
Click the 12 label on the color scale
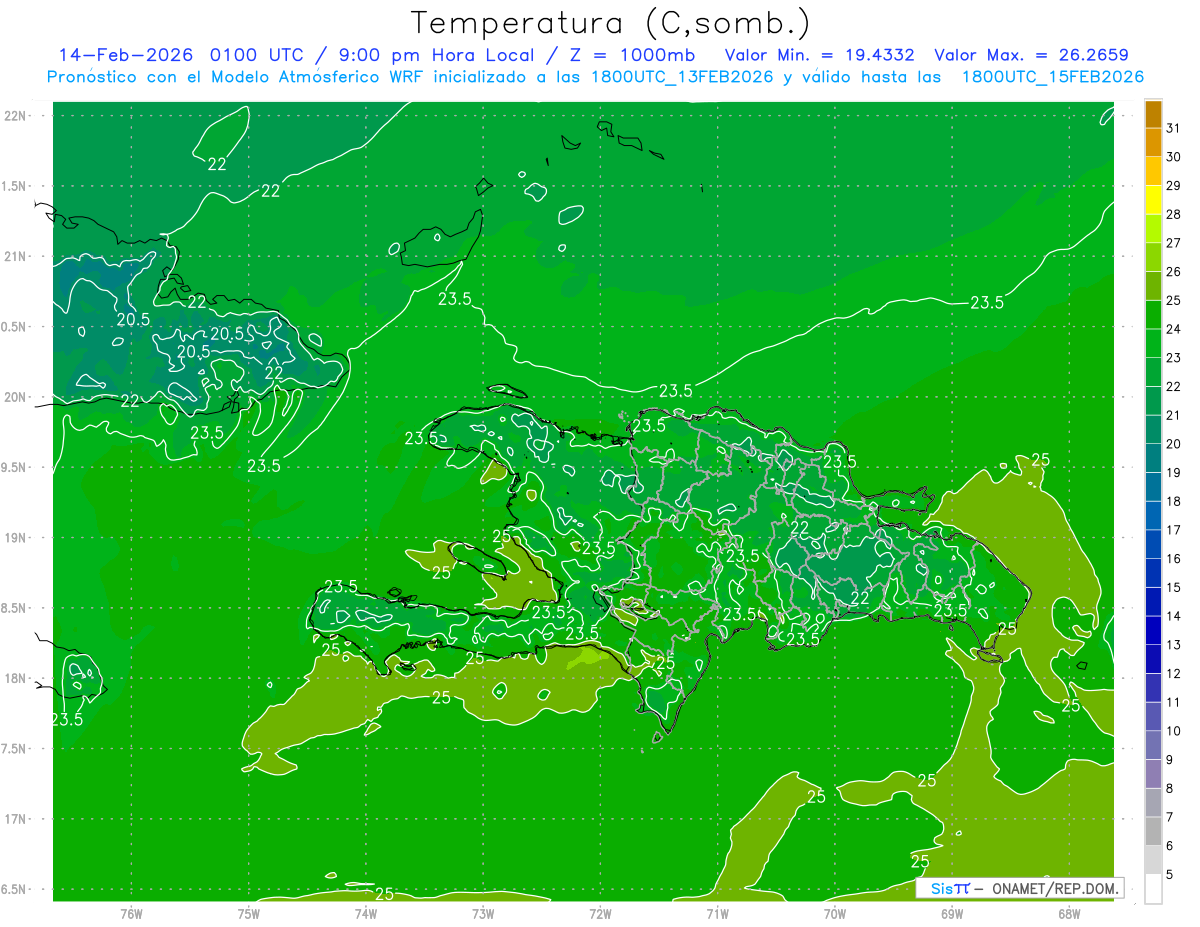[x=1174, y=673]
